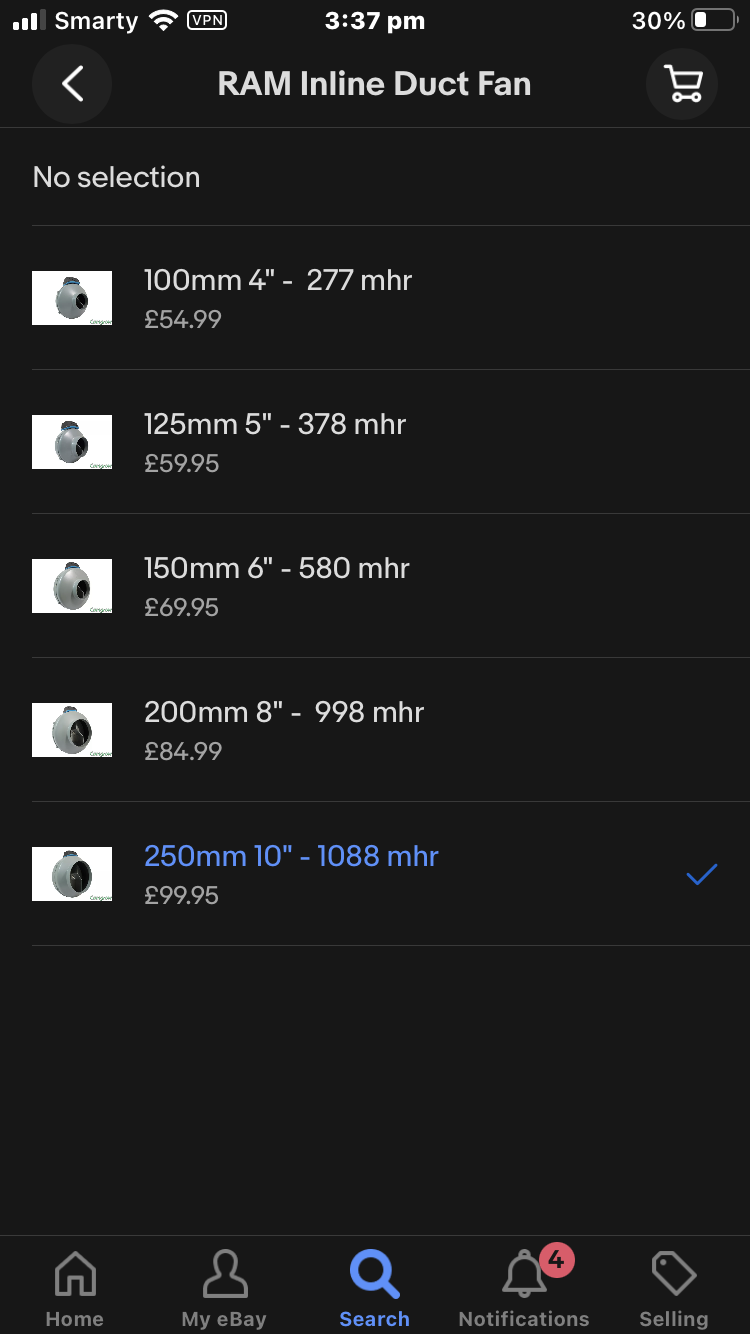The width and height of the screenshot is (750, 1334).
Task: Choose the No selection option
Action: click(x=117, y=177)
